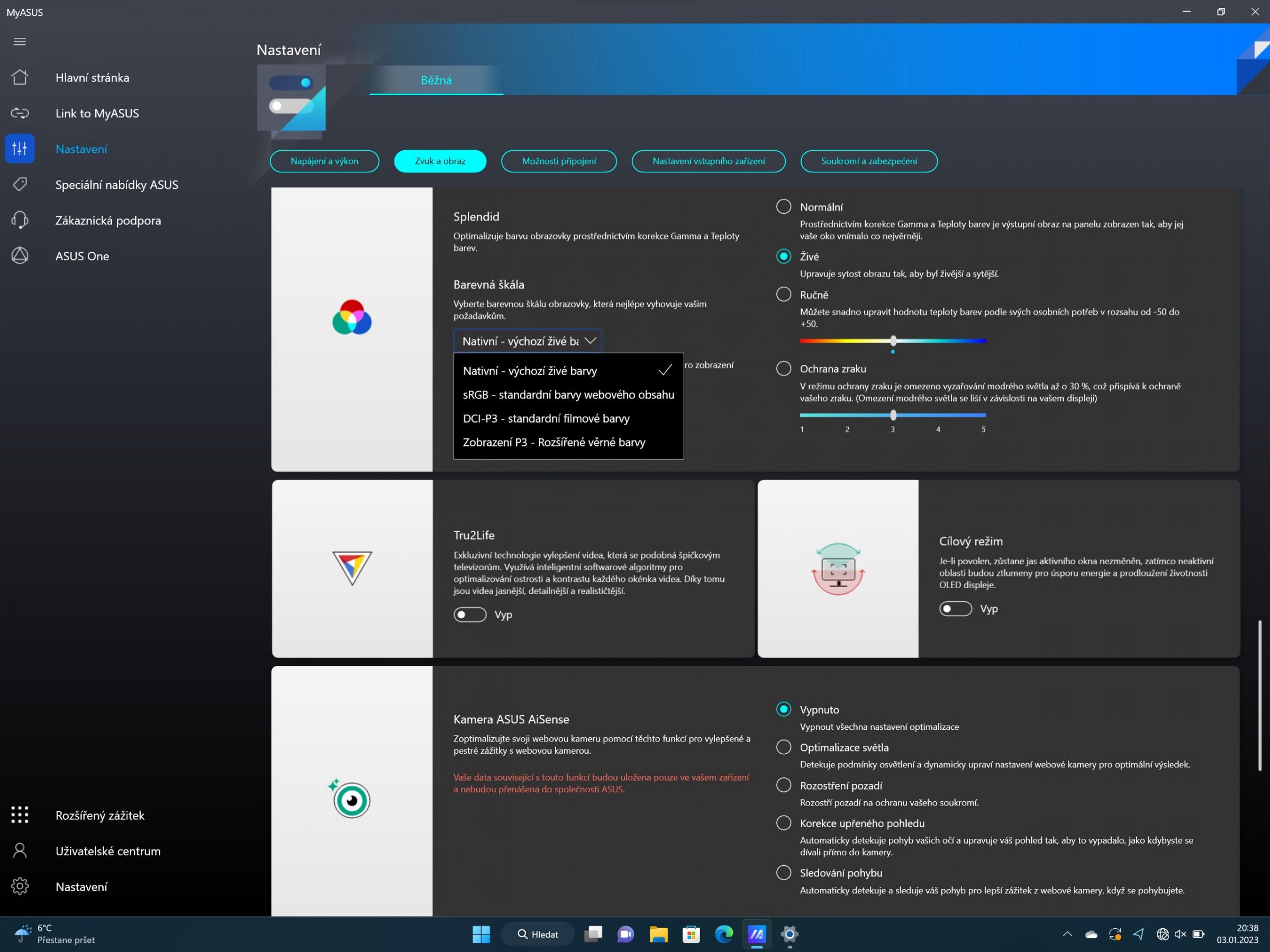Select the Ručně radio button
The width and height of the screenshot is (1270, 952).
tap(783, 295)
